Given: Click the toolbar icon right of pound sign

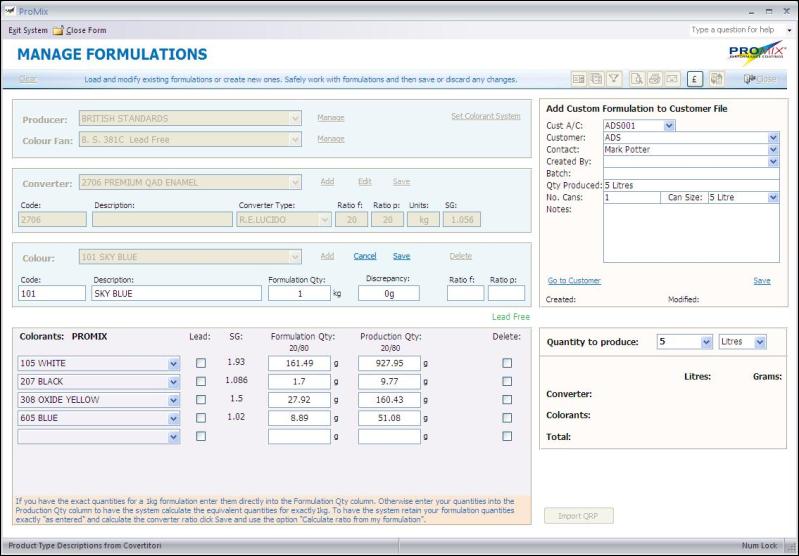Looking at the screenshot, I should 717,79.
